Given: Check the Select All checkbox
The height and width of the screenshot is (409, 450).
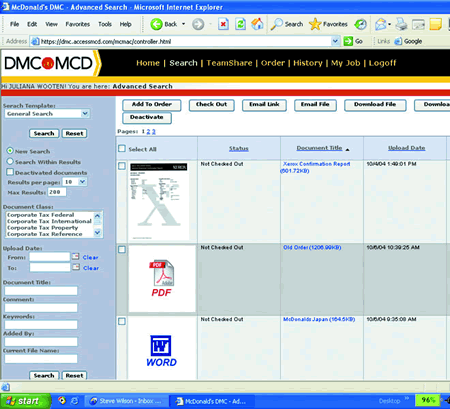Looking at the screenshot, I should [122, 148].
